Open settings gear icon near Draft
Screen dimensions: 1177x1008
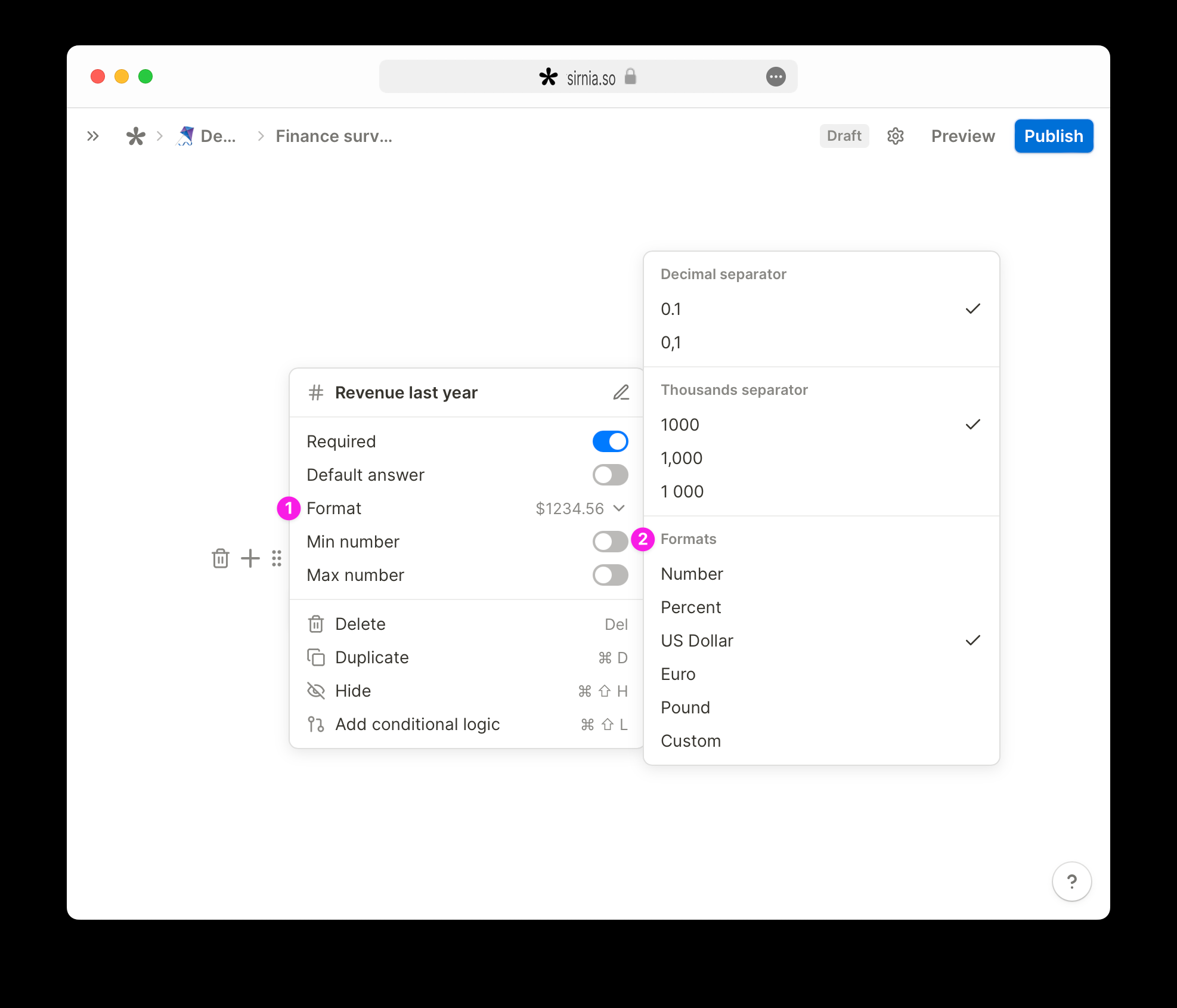(x=895, y=136)
